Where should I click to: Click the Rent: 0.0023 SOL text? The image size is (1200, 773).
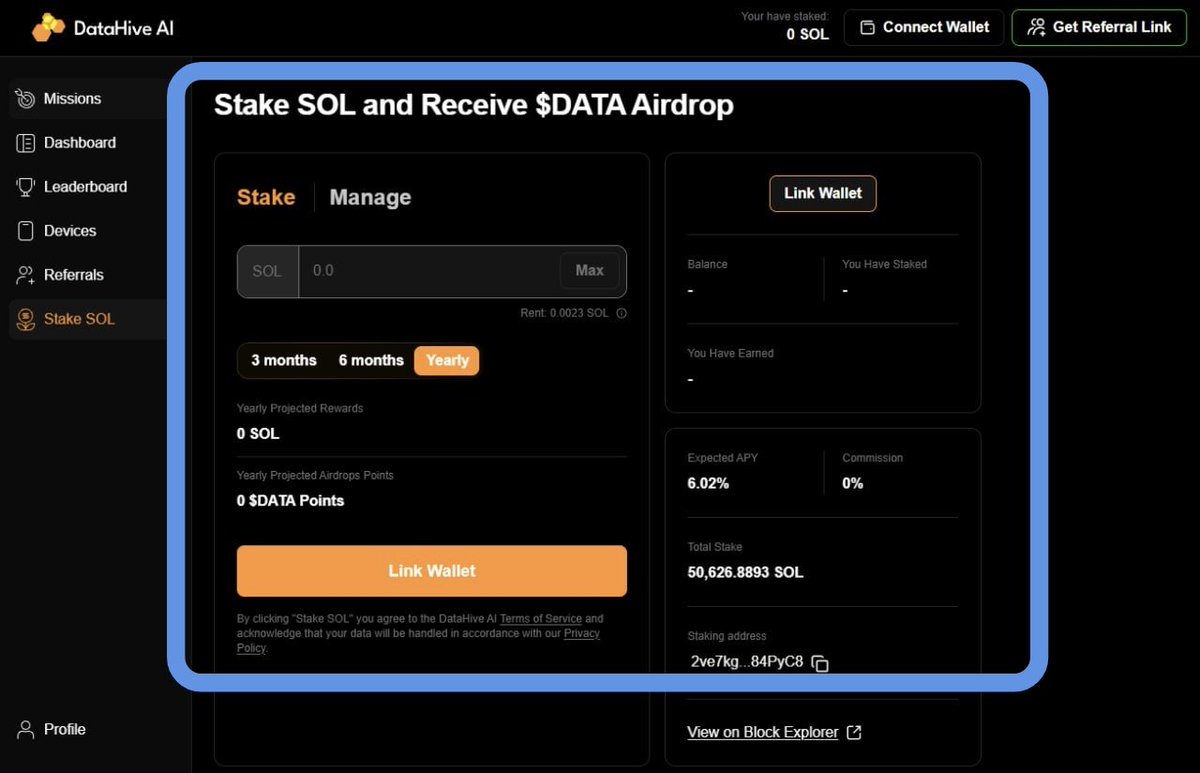point(564,313)
